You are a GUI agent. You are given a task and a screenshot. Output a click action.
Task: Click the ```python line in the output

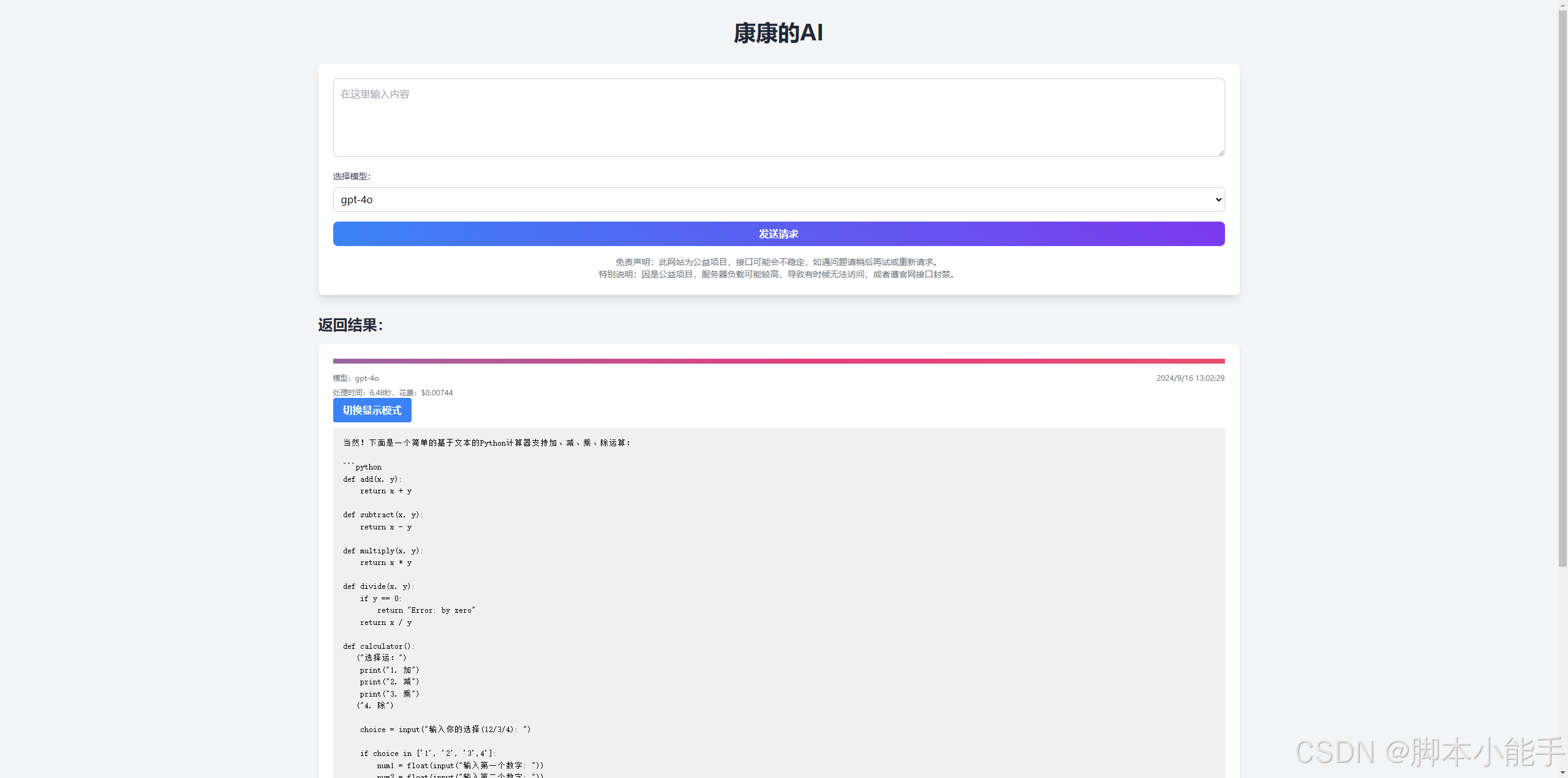tap(363, 467)
